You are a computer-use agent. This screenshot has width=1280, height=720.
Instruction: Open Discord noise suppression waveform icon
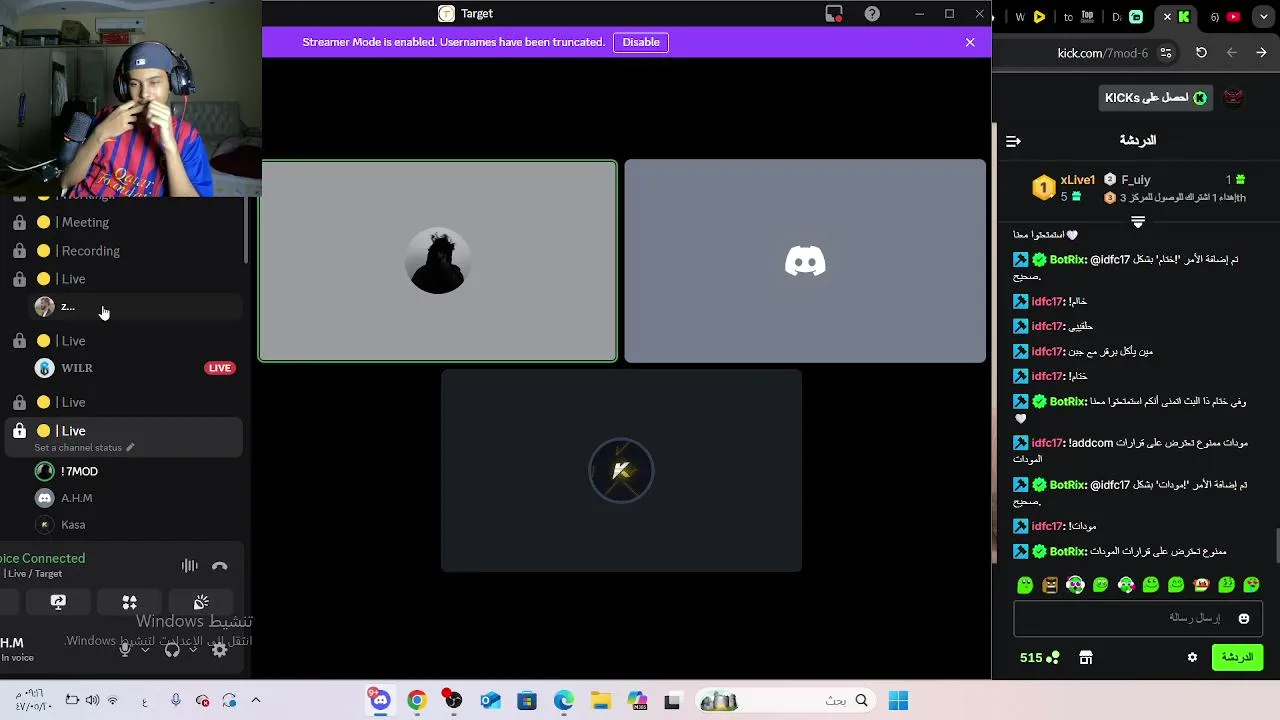(189, 566)
